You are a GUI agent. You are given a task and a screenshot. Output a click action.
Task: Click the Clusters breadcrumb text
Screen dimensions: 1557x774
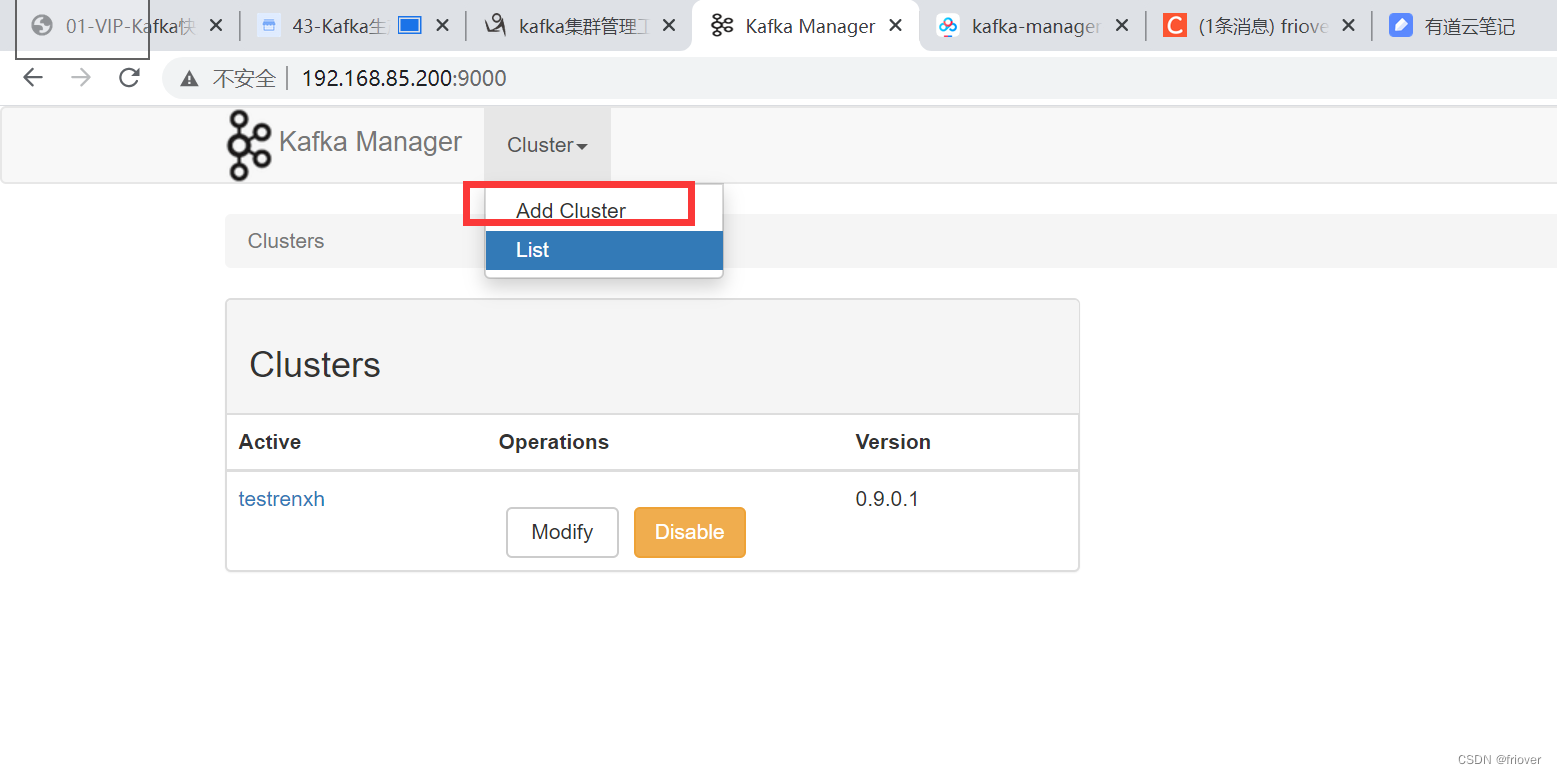(286, 241)
